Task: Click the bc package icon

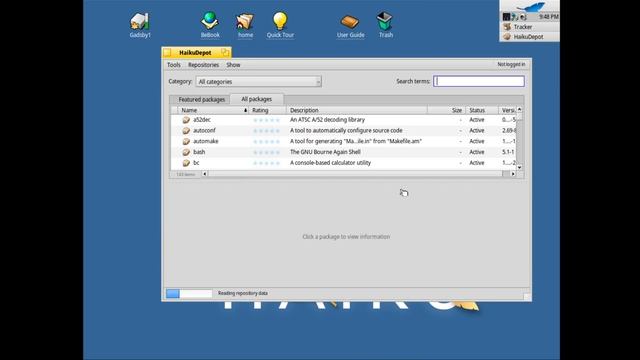Action: click(186, 163)
